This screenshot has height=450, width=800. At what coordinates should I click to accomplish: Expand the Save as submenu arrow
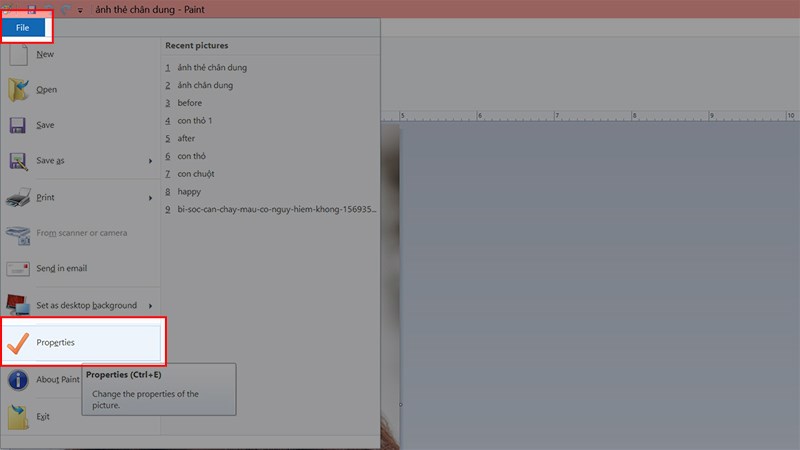tap(151, 161)
